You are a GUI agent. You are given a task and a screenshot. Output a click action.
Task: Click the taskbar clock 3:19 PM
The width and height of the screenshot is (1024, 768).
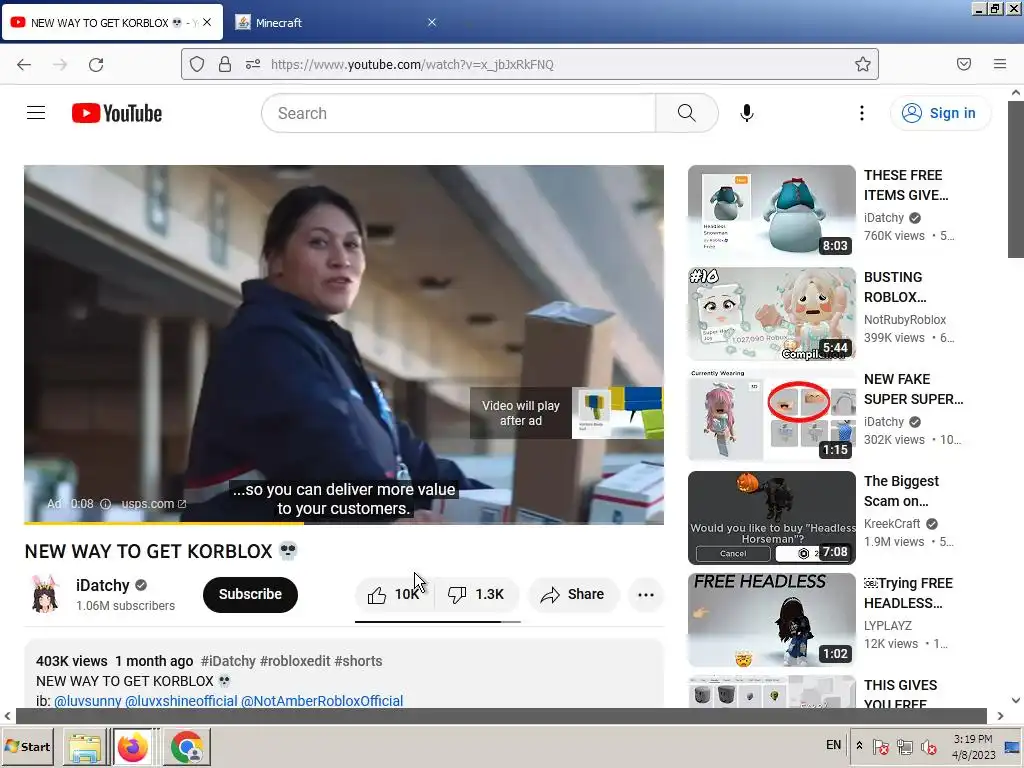(x=972, y=739)
